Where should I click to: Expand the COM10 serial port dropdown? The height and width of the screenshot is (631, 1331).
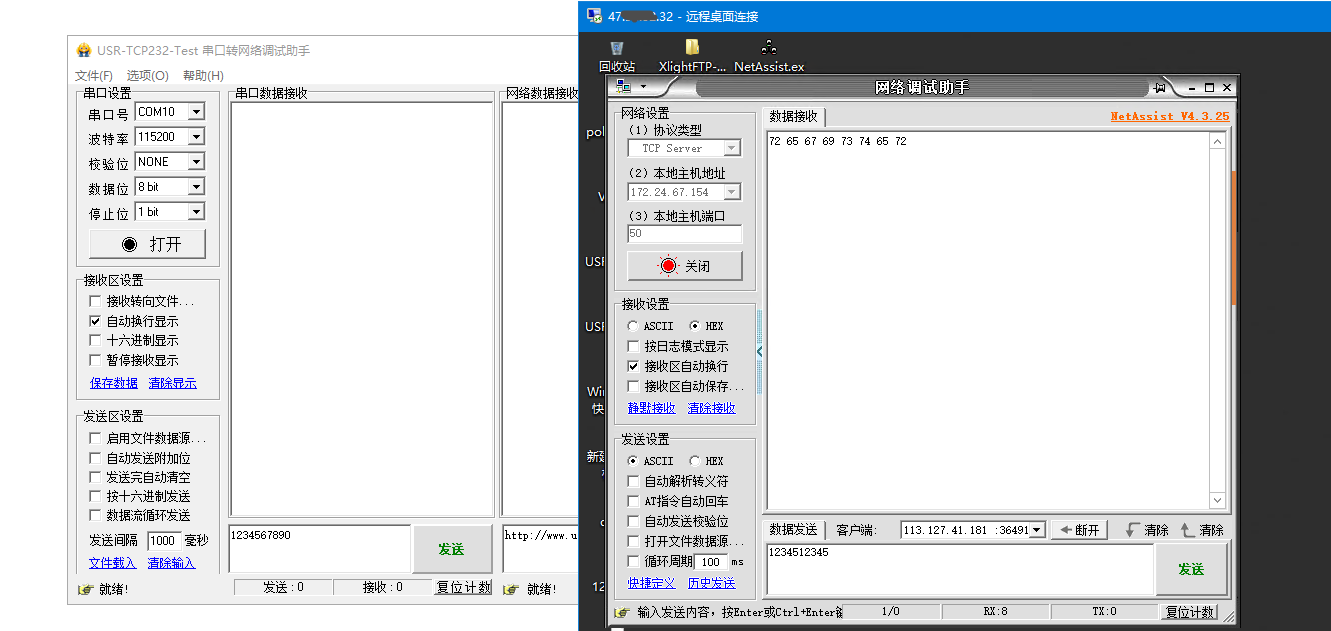point(196,112)
